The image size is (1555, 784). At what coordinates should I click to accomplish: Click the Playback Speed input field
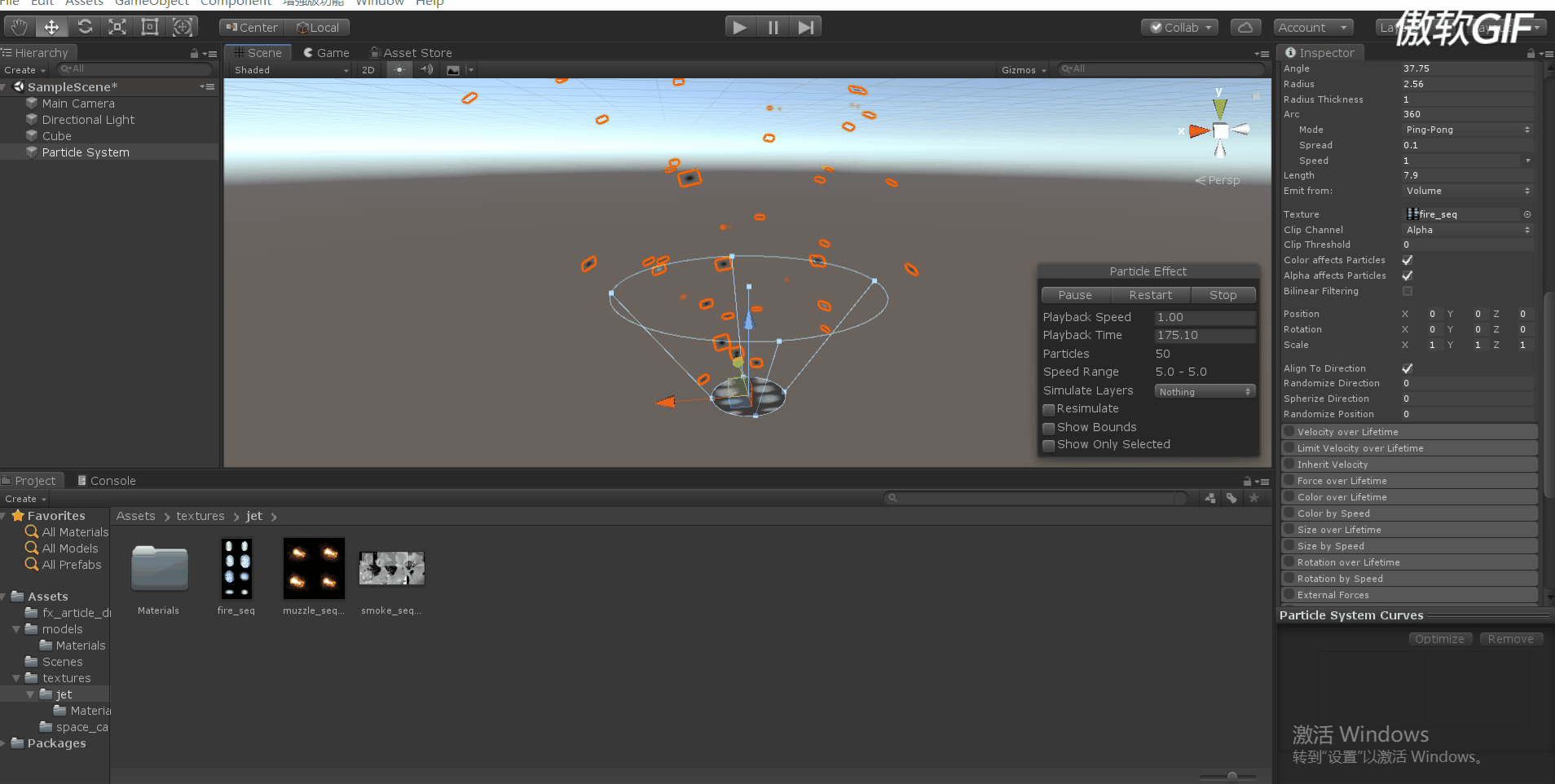[x=1205, y=317]
